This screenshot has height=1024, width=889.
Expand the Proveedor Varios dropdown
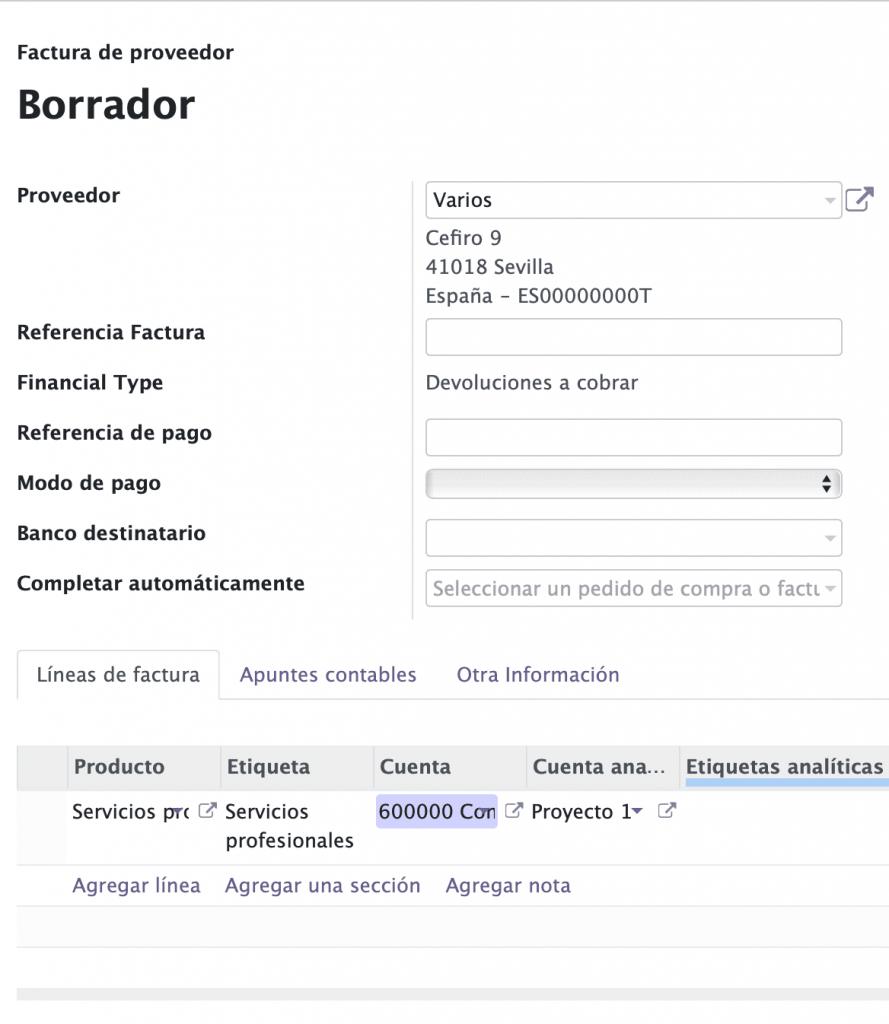tap(830, 200)
